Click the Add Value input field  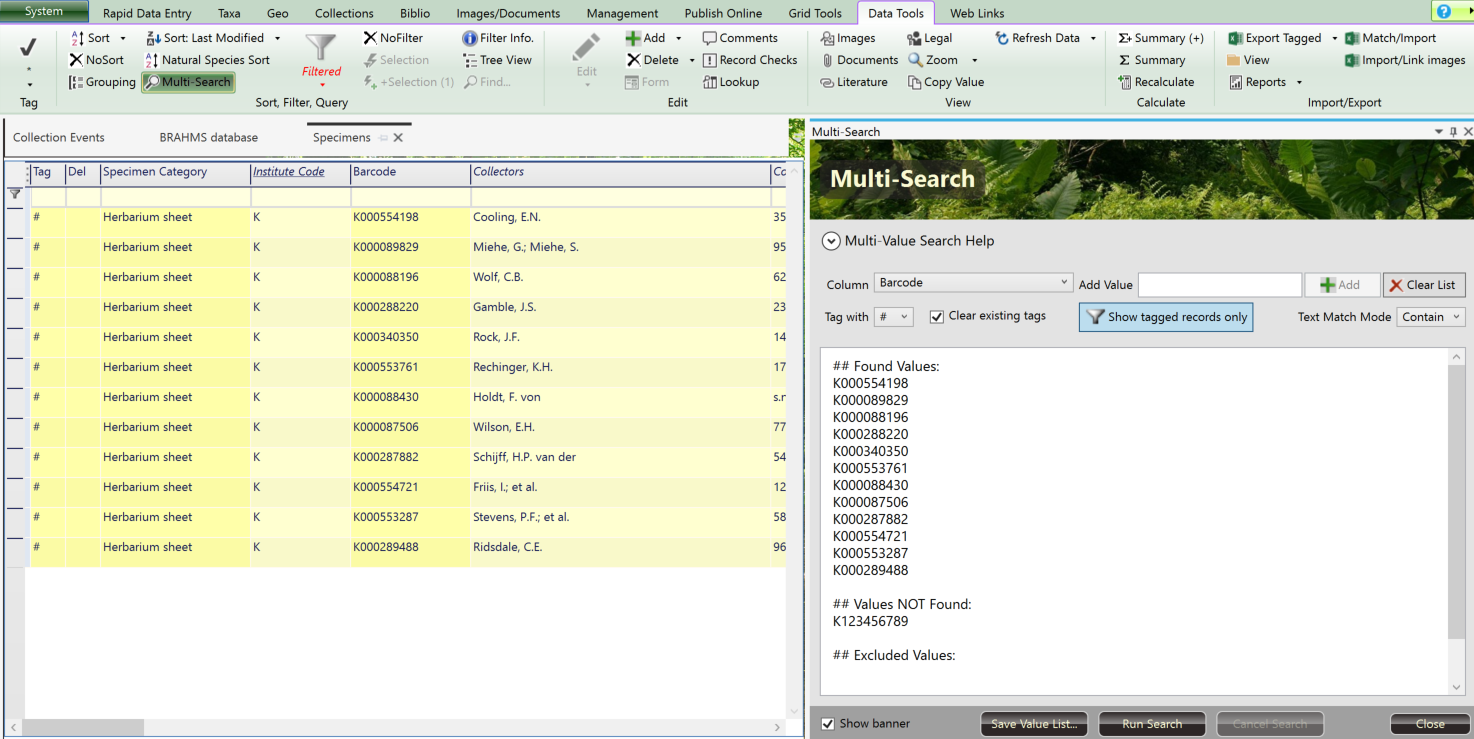click(x=1220, y=285)
